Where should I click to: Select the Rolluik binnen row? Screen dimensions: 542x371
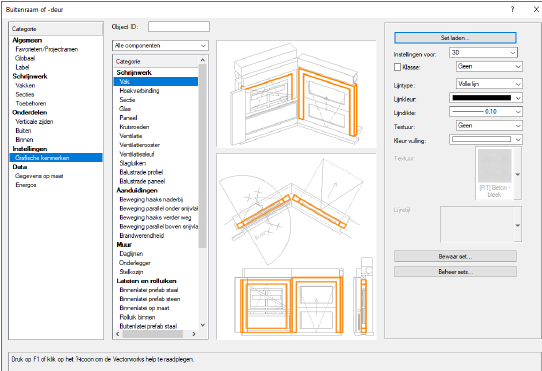tap(137, 317)
